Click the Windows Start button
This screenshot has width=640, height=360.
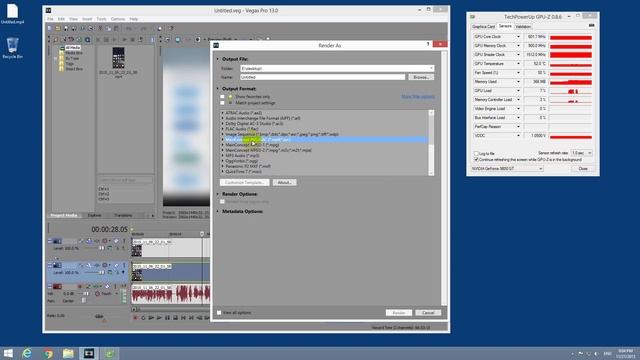[8, 353]
